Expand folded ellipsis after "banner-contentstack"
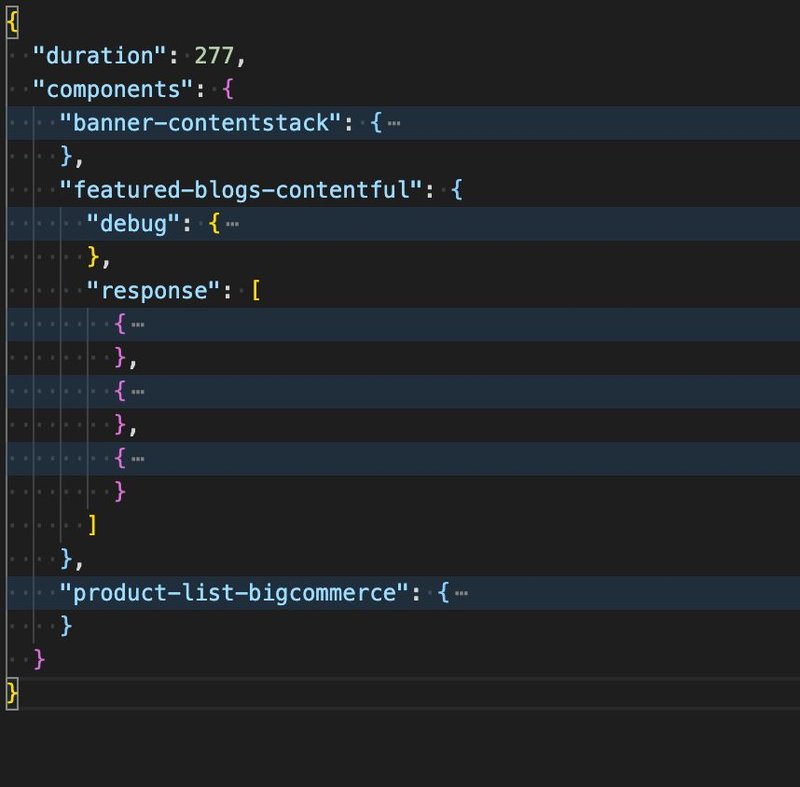The image size is (800, 787). point(393,123)
